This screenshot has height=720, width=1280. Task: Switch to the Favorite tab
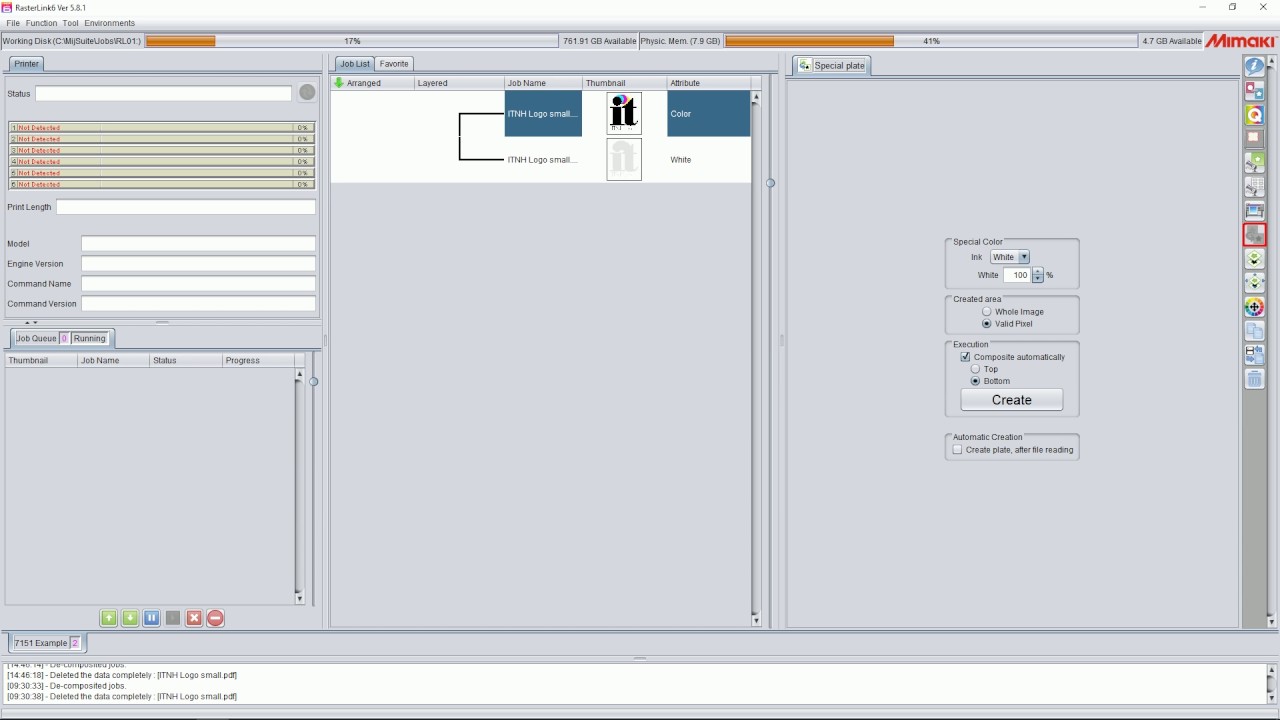click(394, 64)
